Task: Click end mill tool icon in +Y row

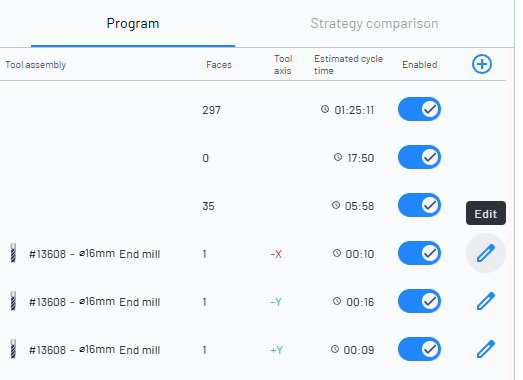Action: (x=13, y=349)
